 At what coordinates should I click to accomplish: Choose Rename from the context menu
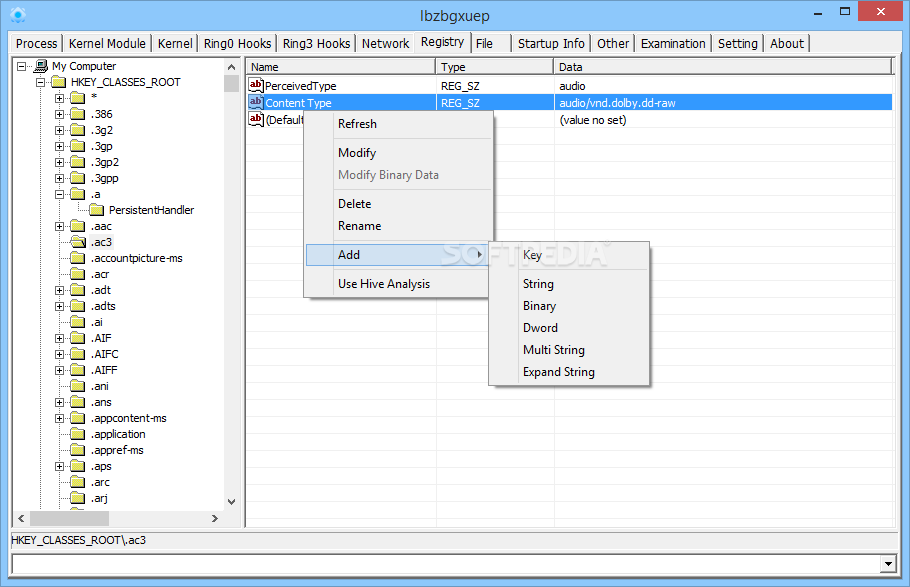399,226
